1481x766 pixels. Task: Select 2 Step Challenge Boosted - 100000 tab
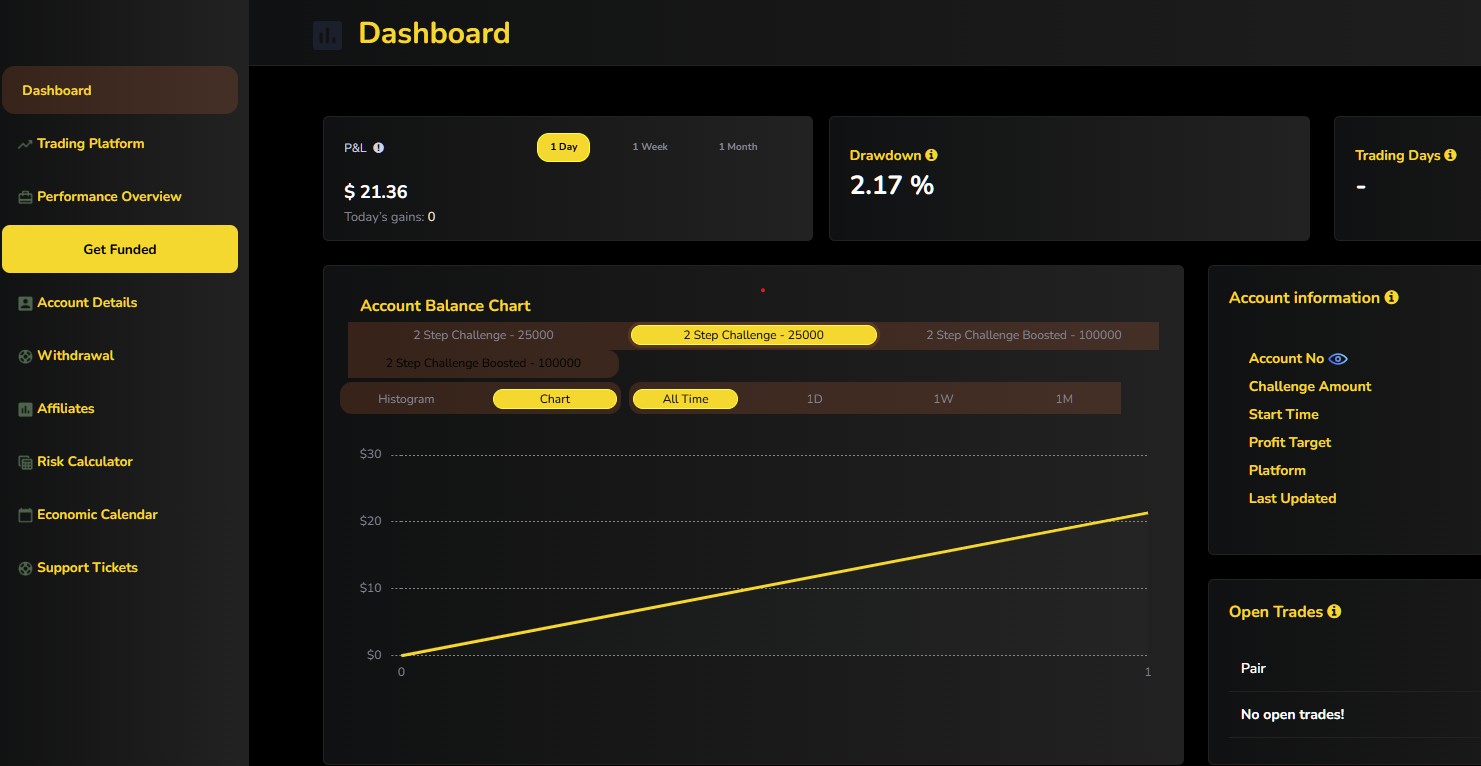(x=1023, y=335)
